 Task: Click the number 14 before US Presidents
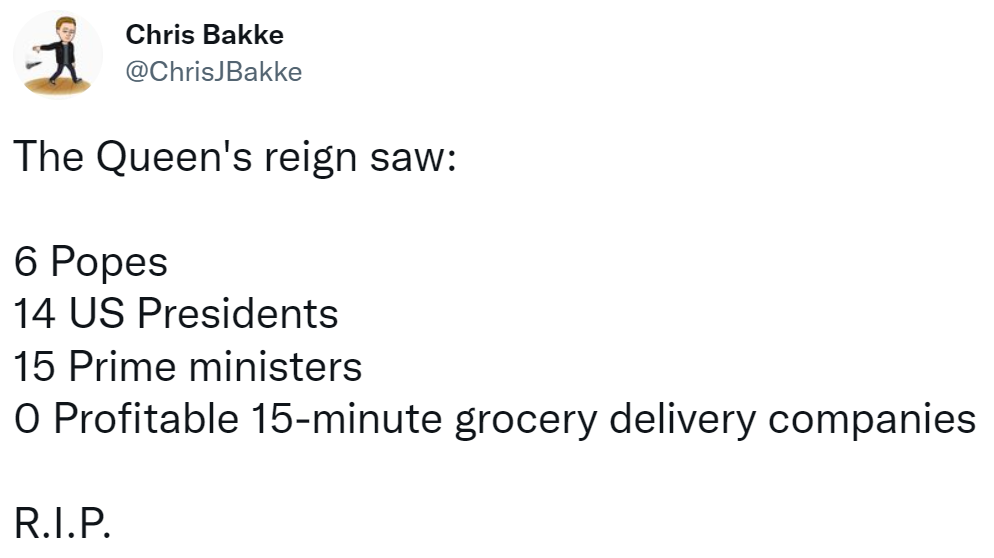34,315
